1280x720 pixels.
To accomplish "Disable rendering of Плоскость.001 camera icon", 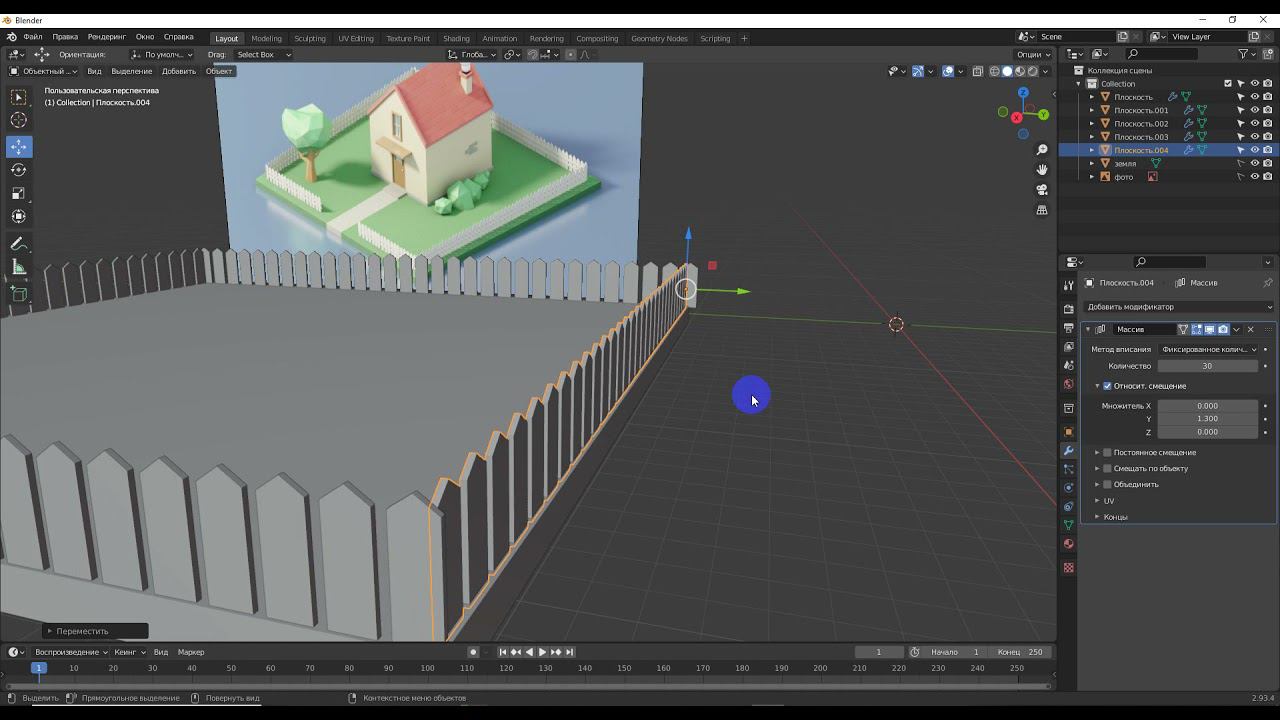I will pyautogui.click(x=1268, y=110).
